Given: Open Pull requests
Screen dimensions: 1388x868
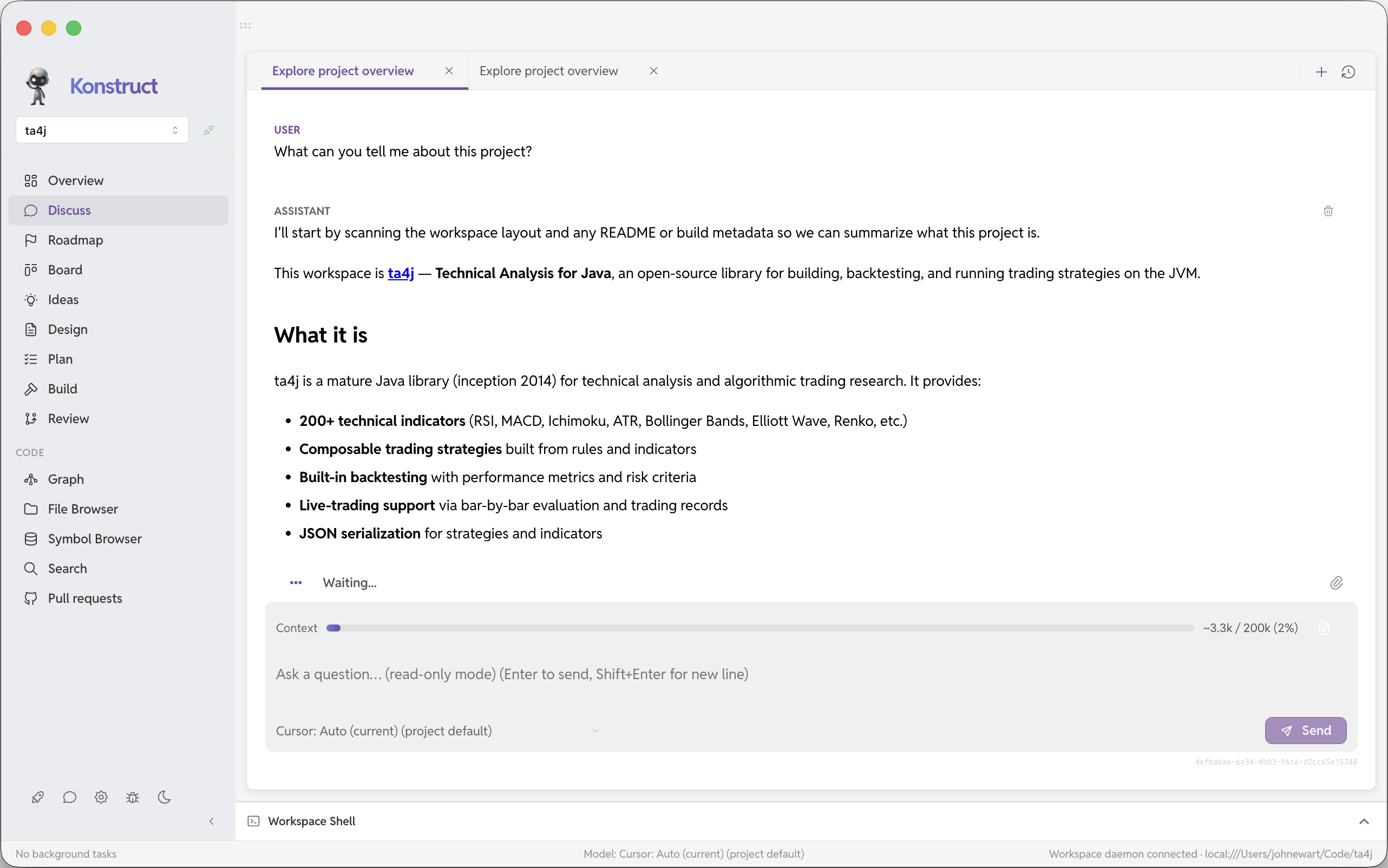Looking at the screenshot, I should click(117, 599).
